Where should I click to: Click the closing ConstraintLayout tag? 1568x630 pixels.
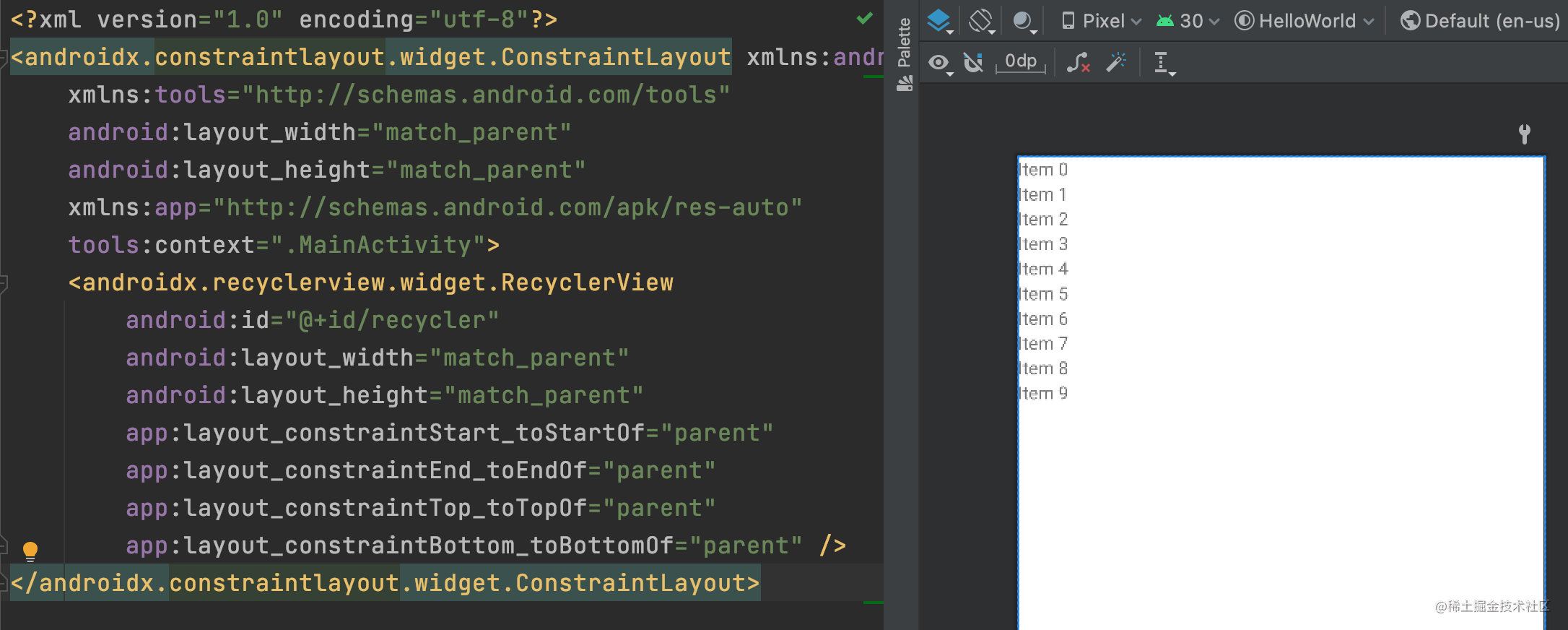click(x=385, y=583)
